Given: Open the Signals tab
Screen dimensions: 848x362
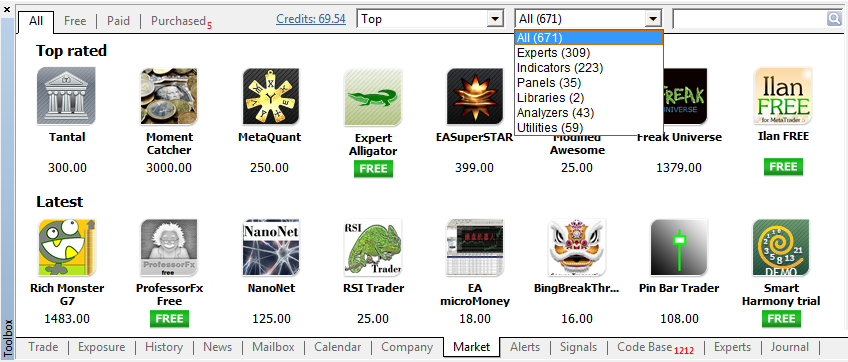Looking at the screenshot, I should point(578,347).
